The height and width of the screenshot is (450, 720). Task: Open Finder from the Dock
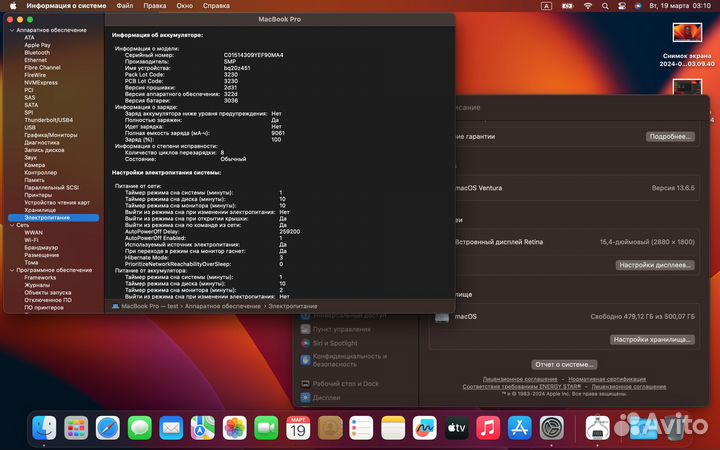click(x=45, y=428)
